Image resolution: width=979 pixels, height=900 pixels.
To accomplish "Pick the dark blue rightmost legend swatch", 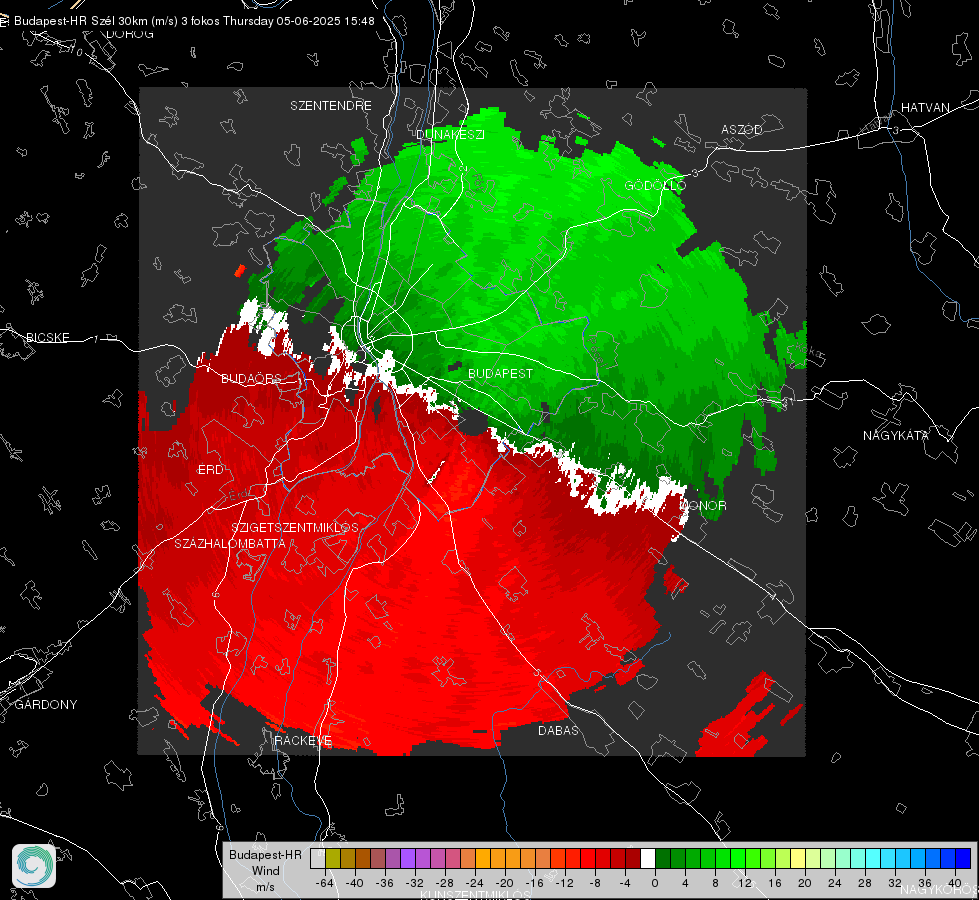I will pos(963,859).
